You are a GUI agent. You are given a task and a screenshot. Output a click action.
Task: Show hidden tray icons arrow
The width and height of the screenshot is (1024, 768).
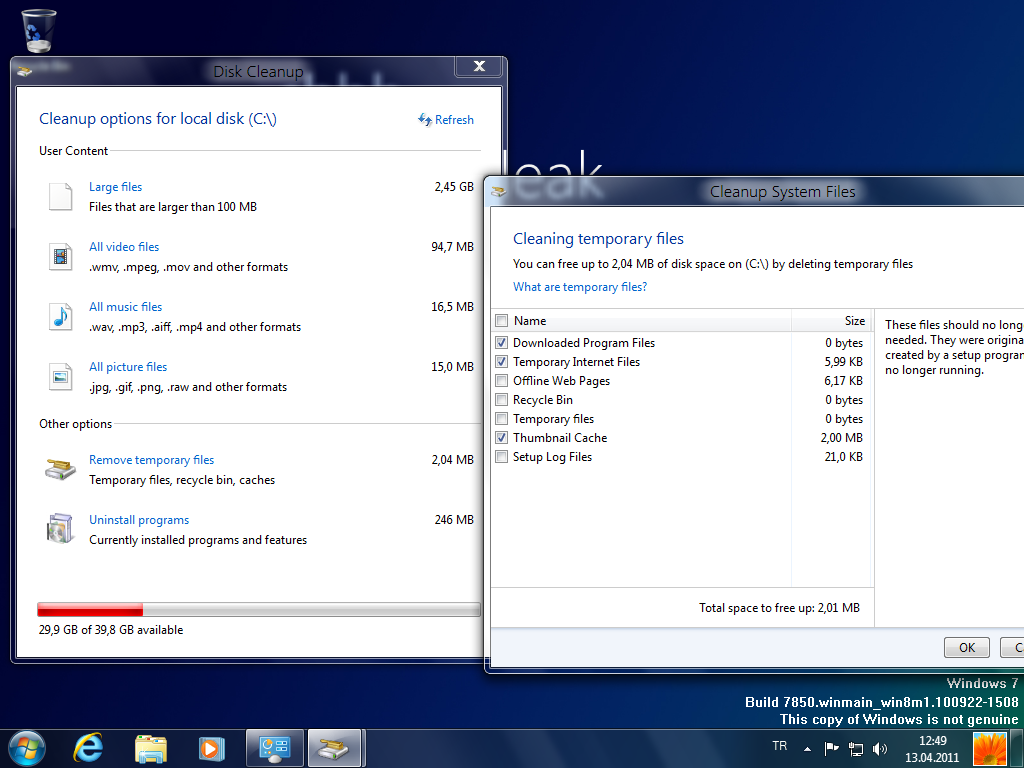pyautogui.click(x=807, y=748)
